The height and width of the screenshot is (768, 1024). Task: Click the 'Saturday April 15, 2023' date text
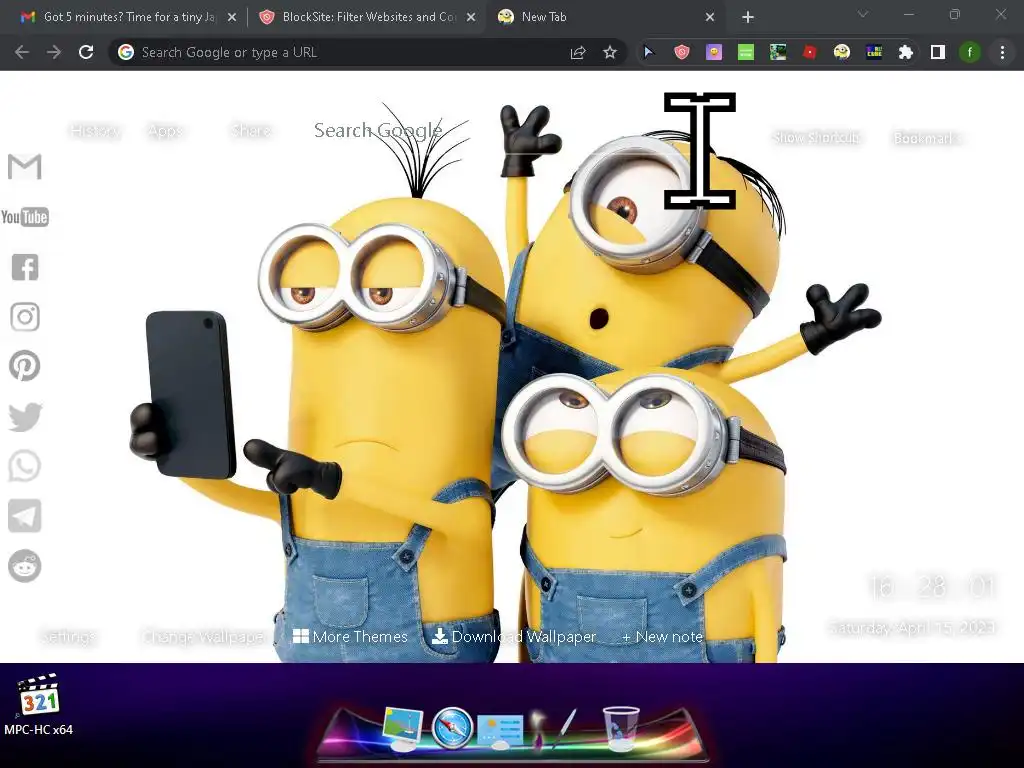coord(912,628)
